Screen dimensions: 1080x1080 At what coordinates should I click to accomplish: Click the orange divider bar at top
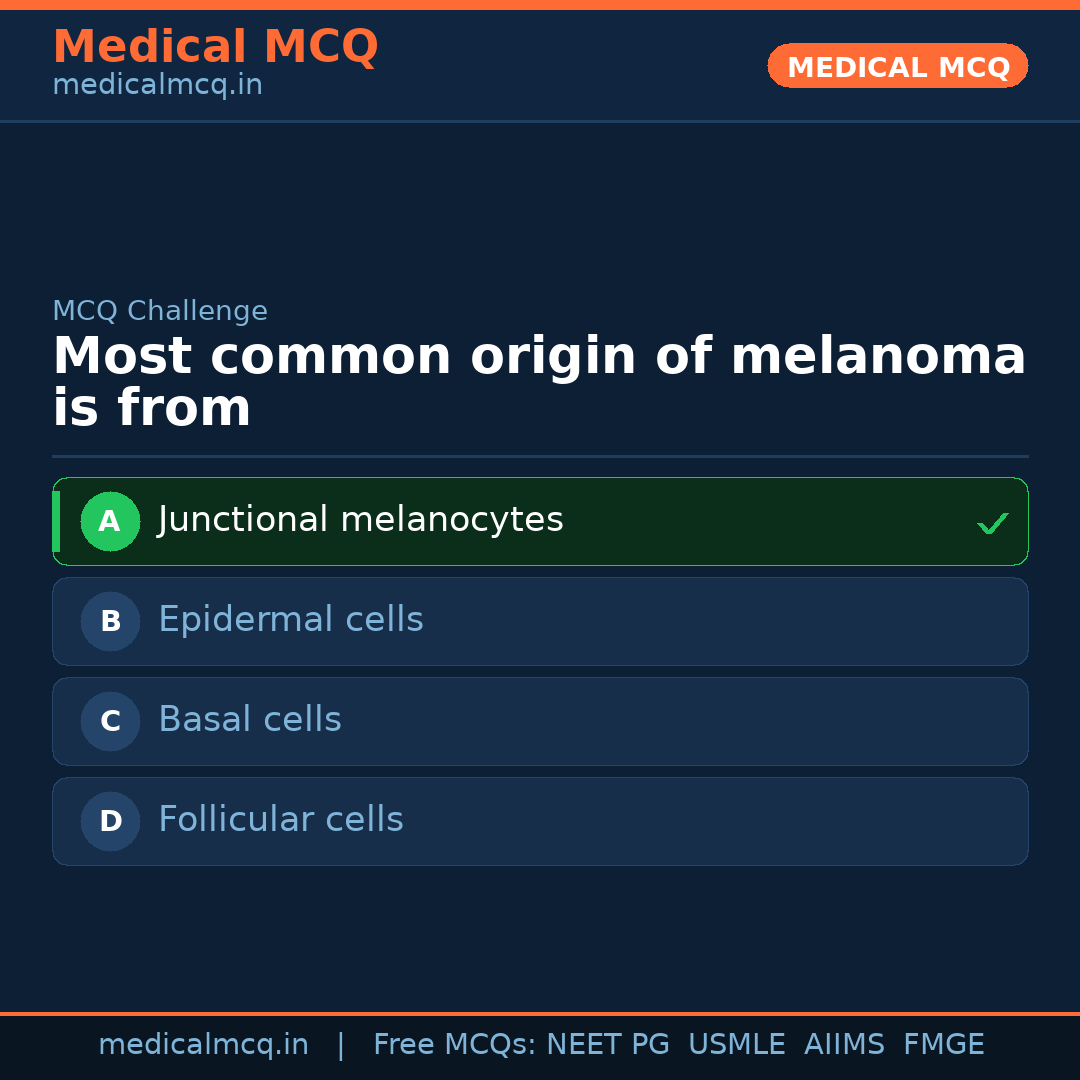tap(540, 7)
